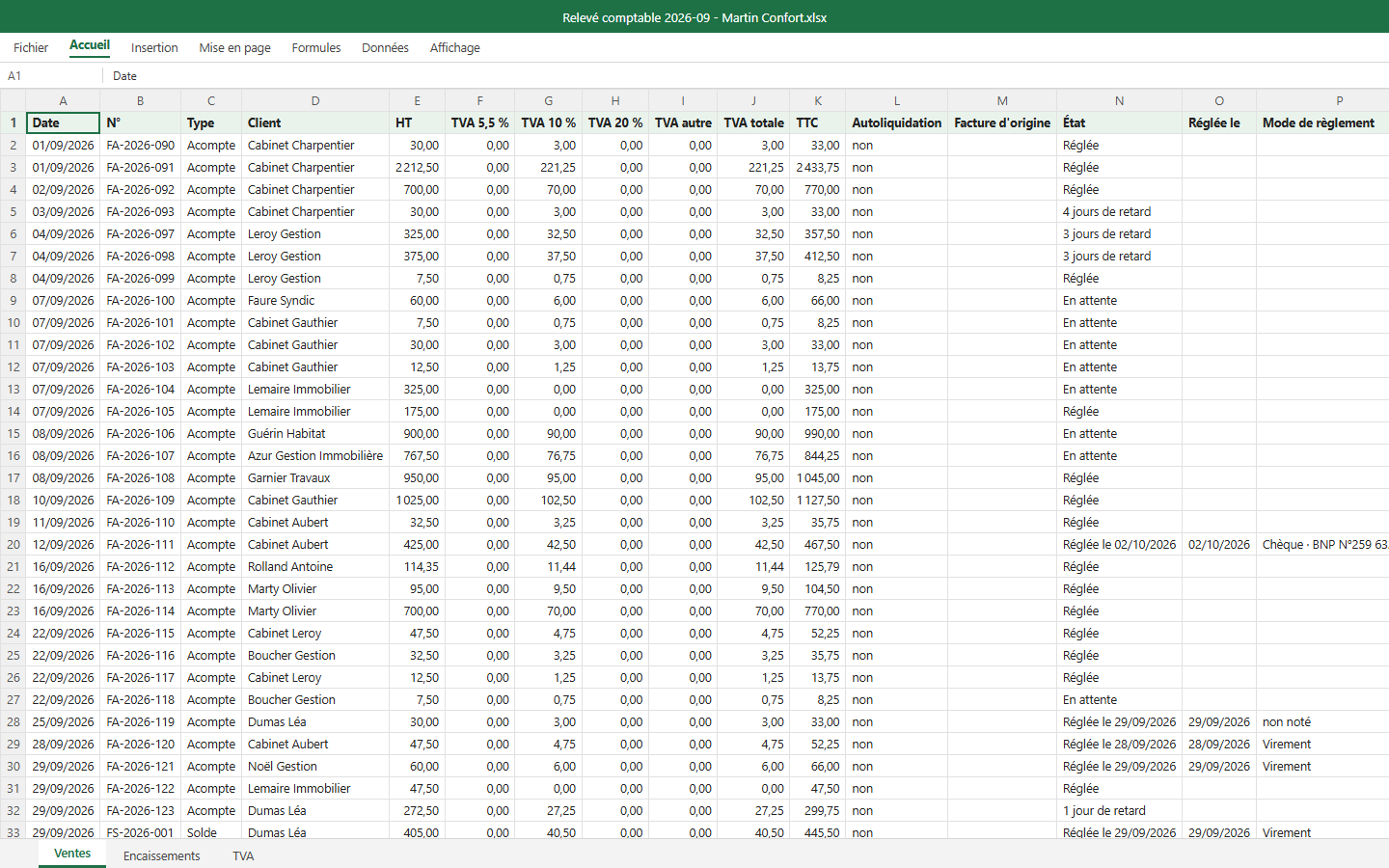This screenshot has height=868, width=1389.
Task: Select the Faure Syndic cell
Action: click(x=315, y=300)
